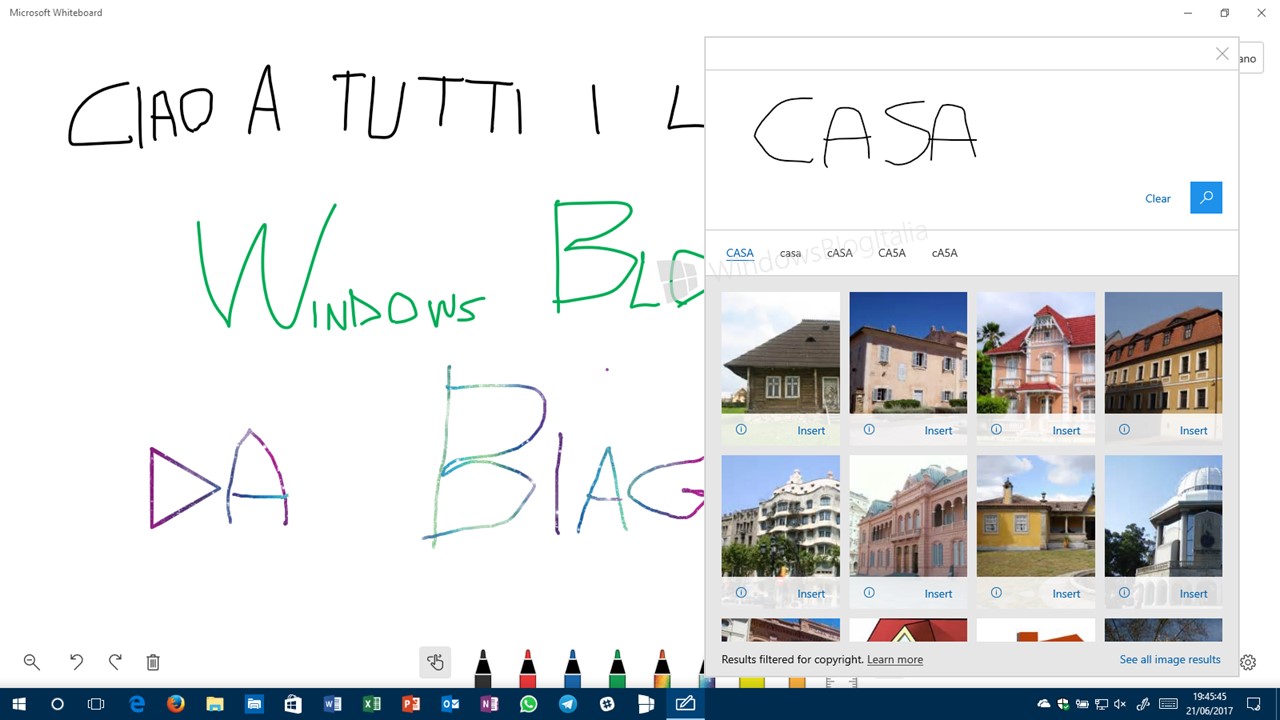This screenshot has height=720, width=1280.
Task: Open 'See all image results' link
Action: [x=1170, y=660]
